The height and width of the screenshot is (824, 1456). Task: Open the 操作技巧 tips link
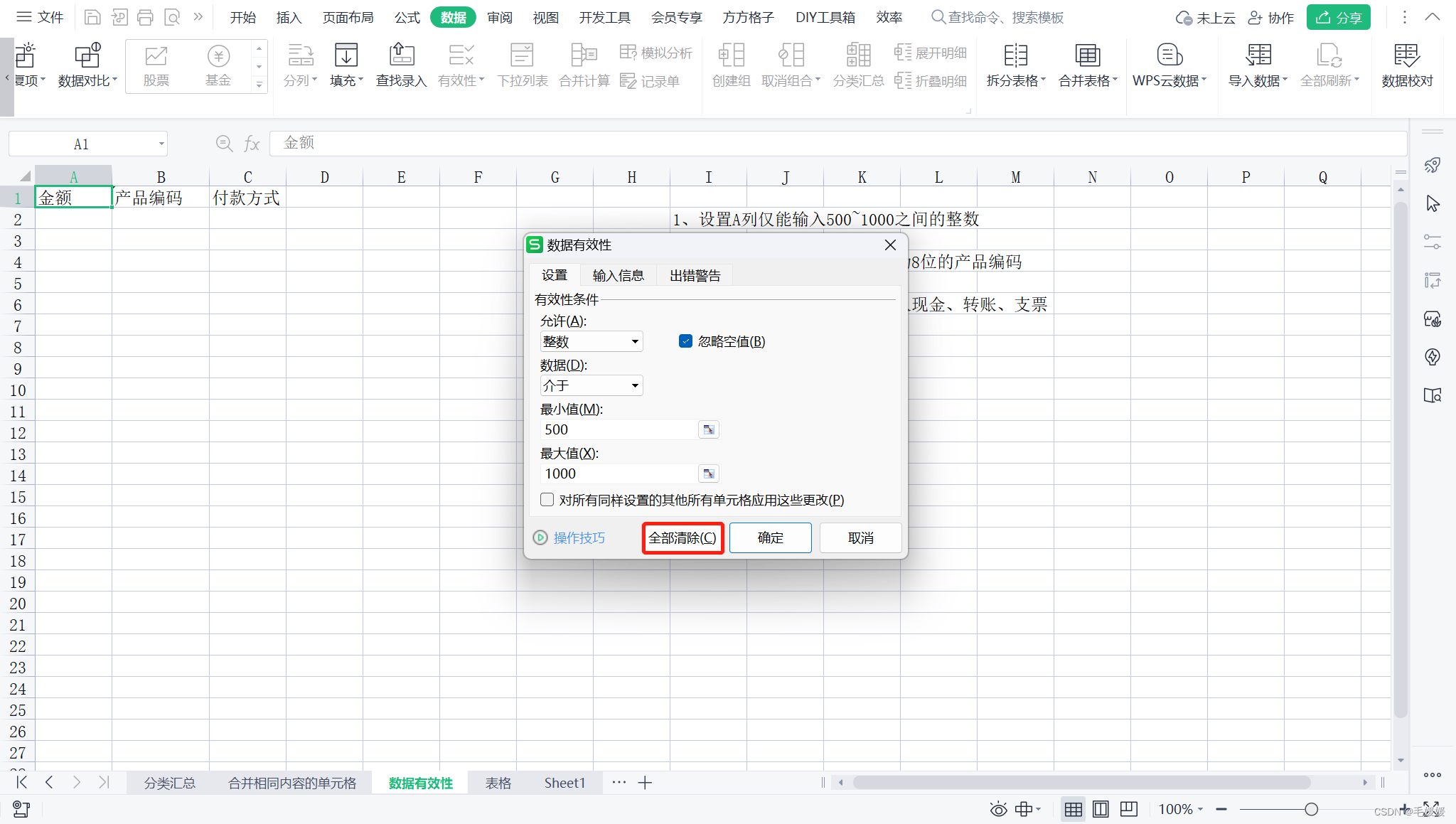(x=578, y=538)
